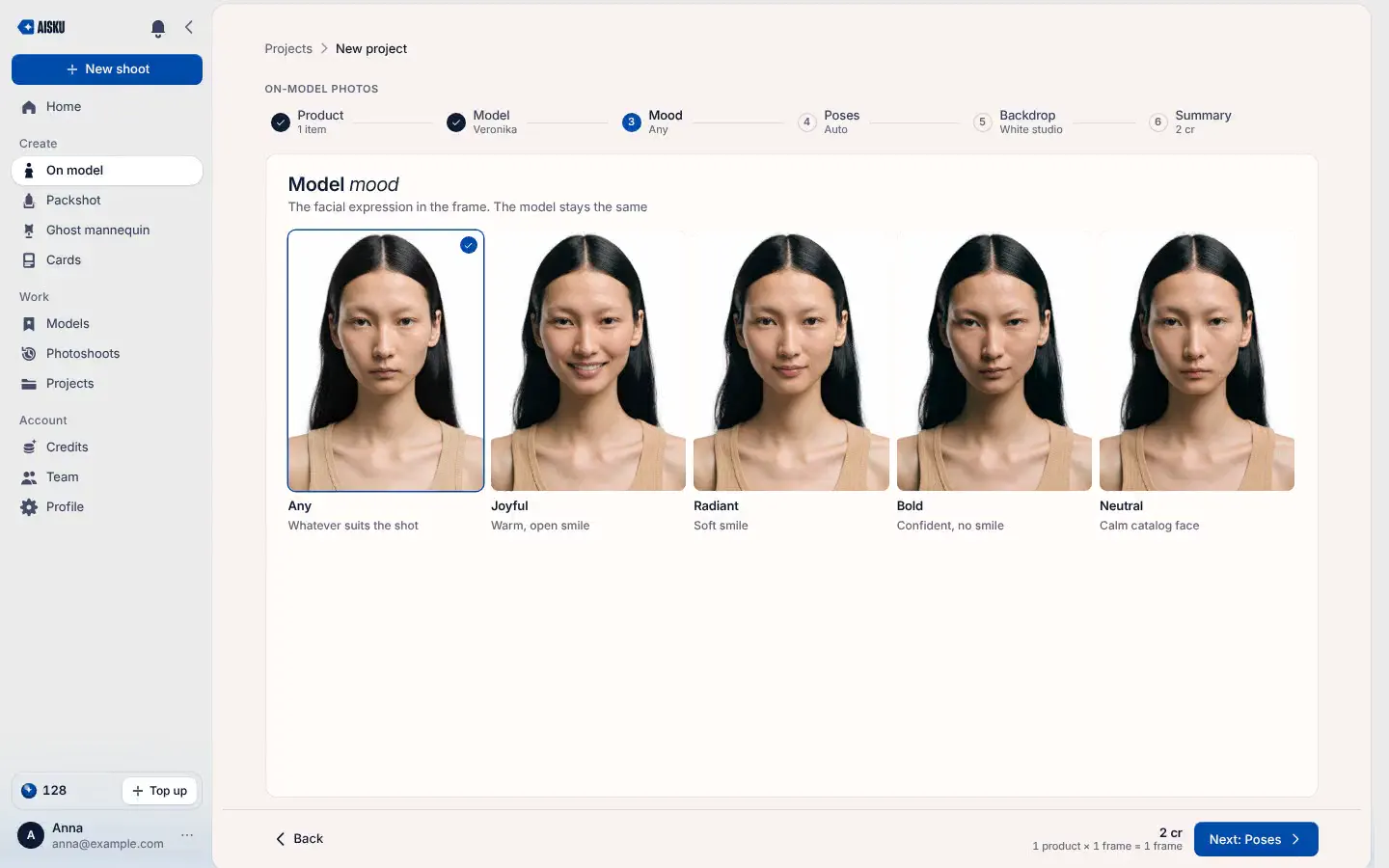The image size is (1389, 868).
Task: Select the Mood step
Action: click(x=653, y=122)
